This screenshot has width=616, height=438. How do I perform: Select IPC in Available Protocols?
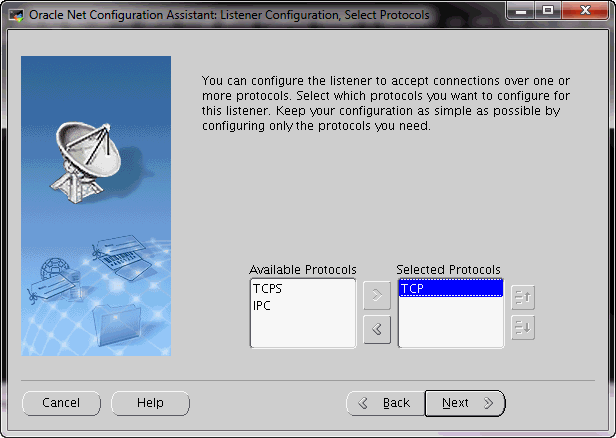tap(303, 306)
